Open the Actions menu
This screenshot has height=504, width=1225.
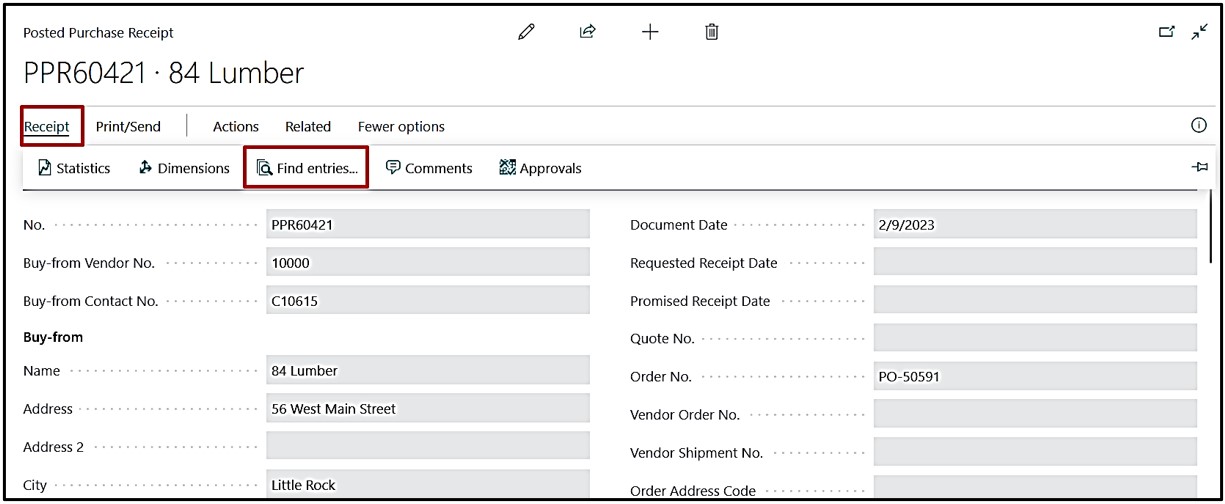tap(236, 127)
